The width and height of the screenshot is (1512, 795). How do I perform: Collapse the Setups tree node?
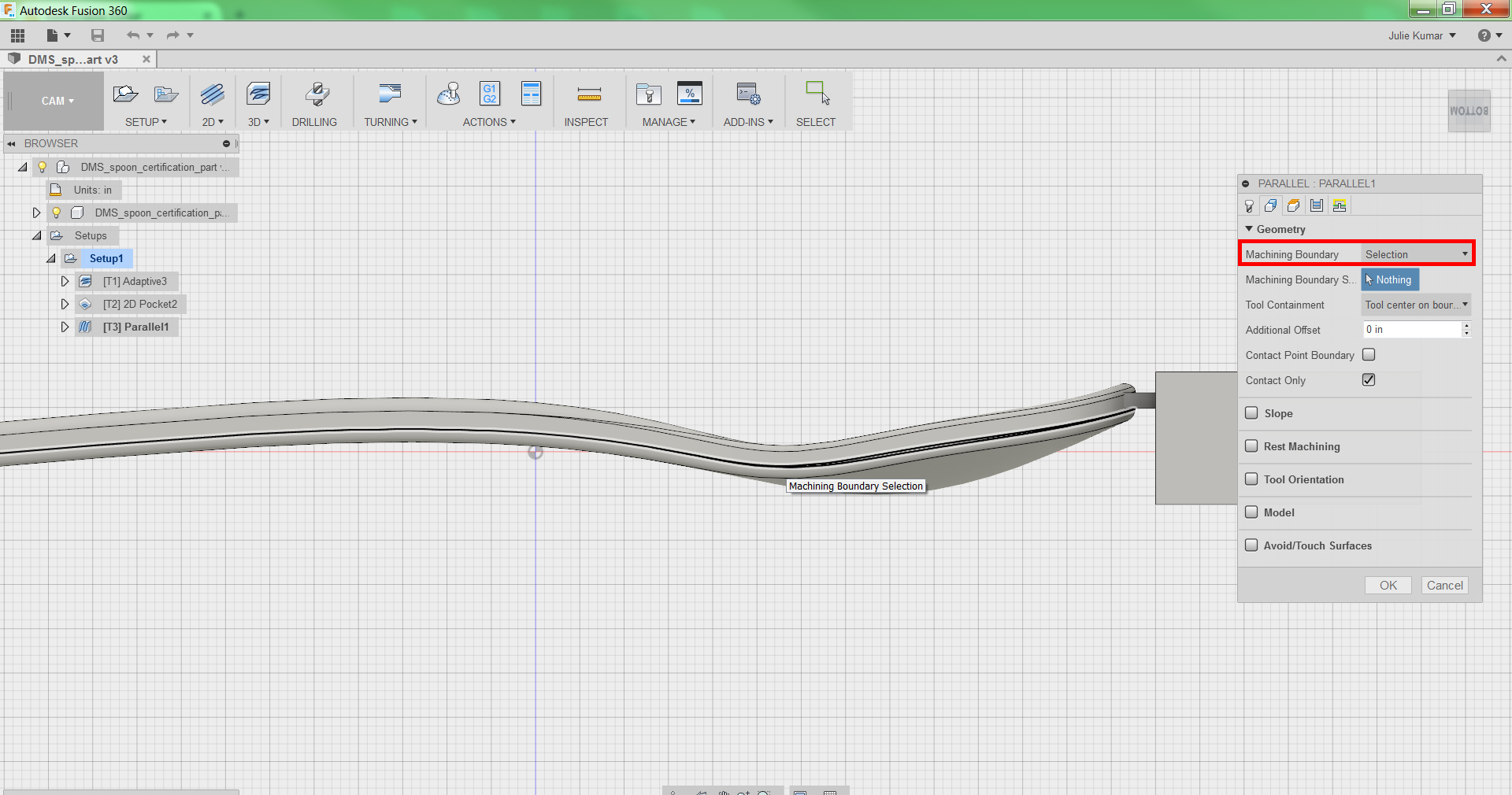click(x=37, y=235)
